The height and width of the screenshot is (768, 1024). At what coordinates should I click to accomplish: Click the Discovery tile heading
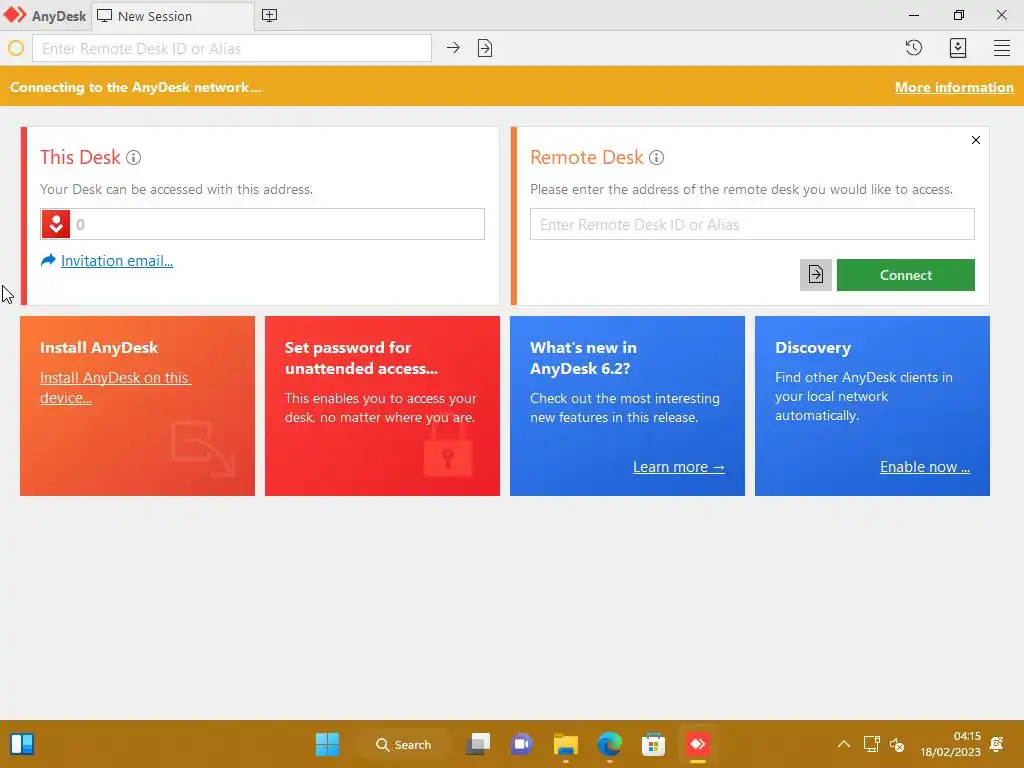(x=812, y=347)
